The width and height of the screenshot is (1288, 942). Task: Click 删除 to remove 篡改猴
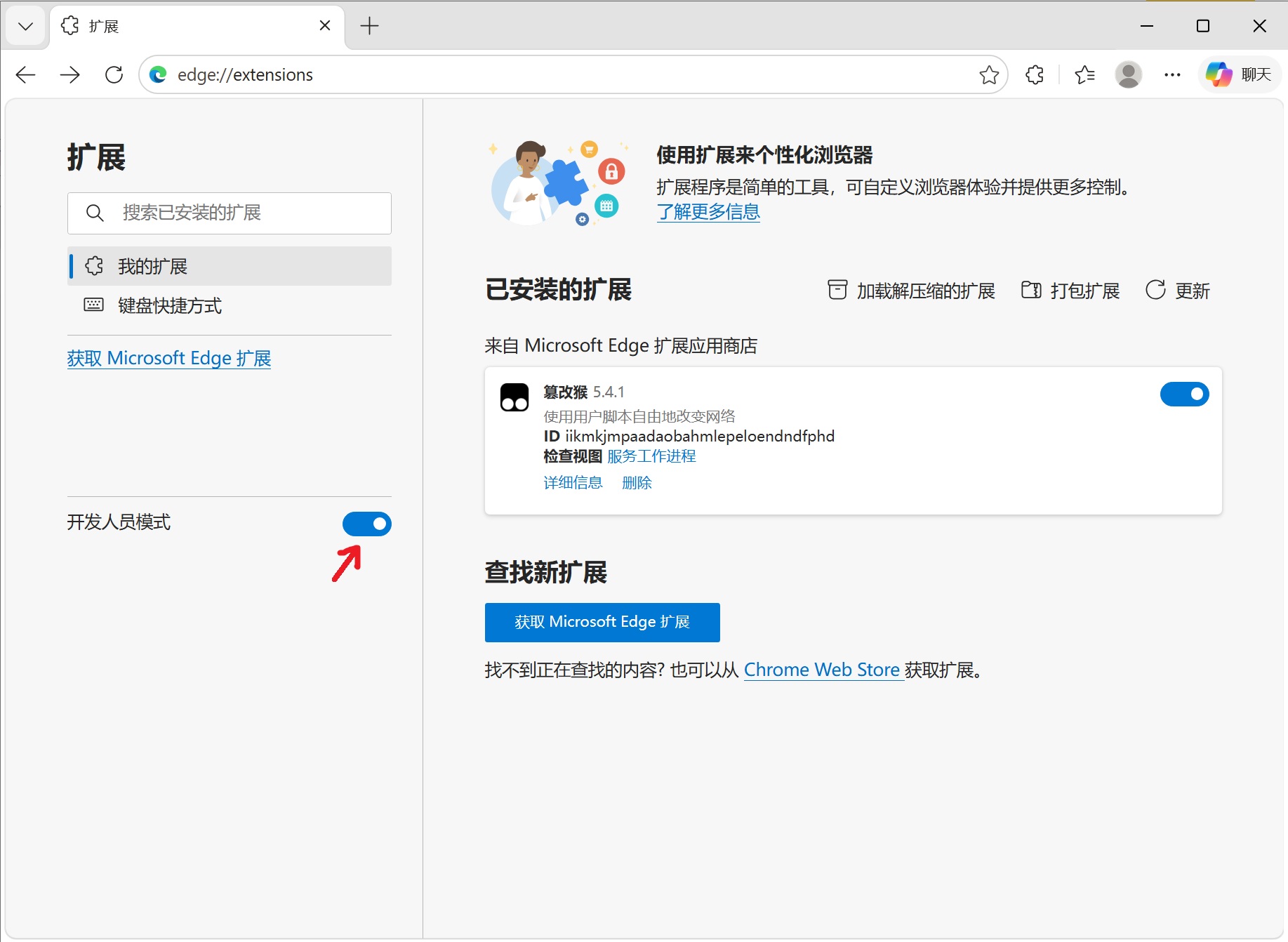click(x=637, y=483)
